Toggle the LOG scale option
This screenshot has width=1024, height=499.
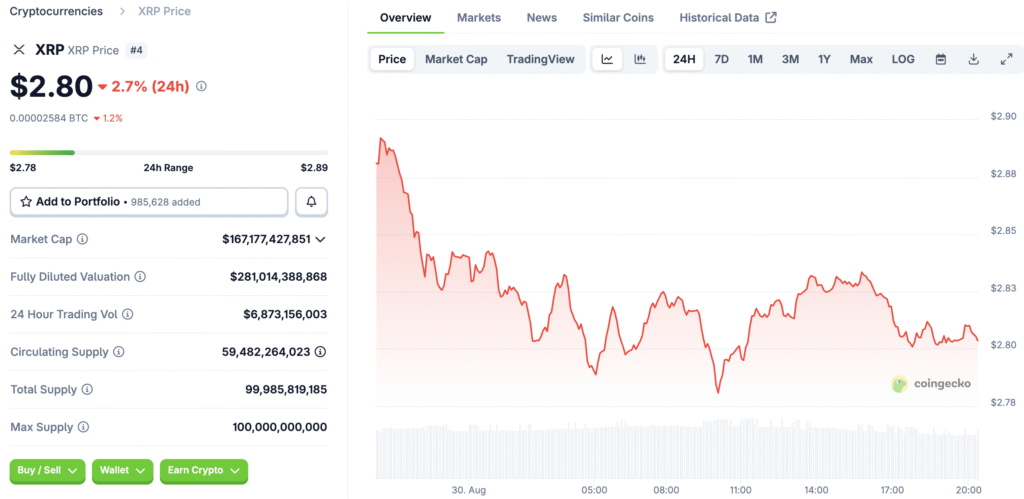point(903,59)
